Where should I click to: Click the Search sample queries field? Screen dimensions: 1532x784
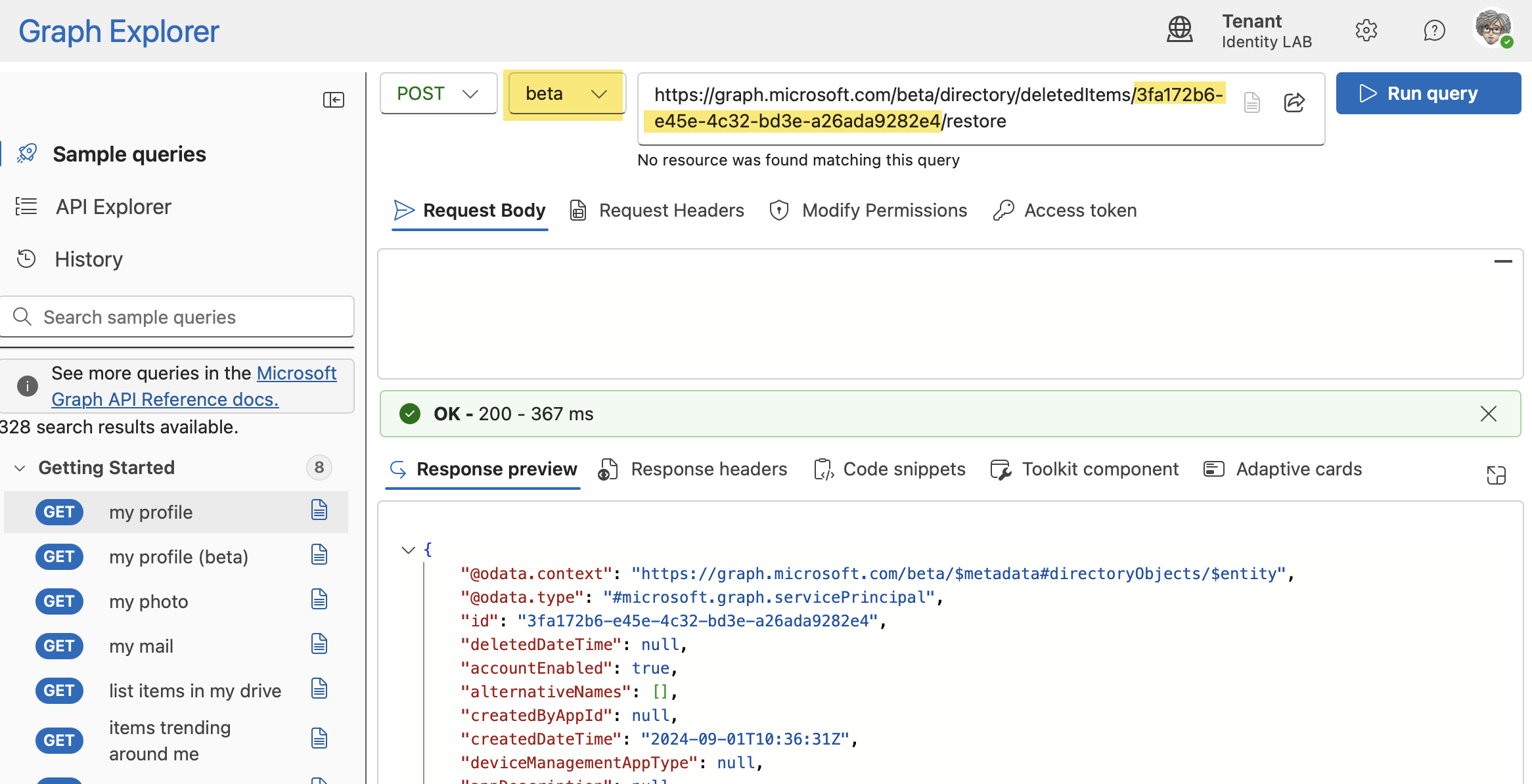click(x=177, y=316)
